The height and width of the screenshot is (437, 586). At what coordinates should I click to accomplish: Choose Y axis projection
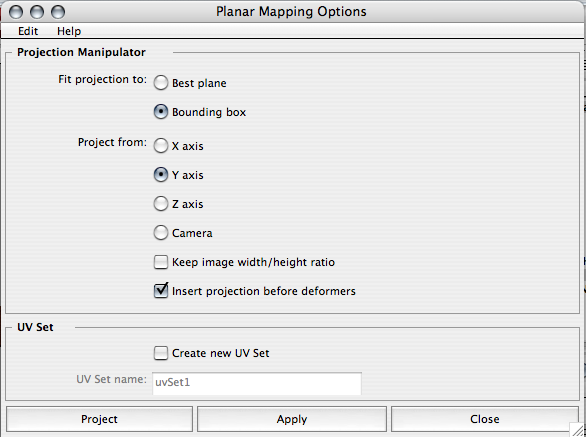point(161,175)
